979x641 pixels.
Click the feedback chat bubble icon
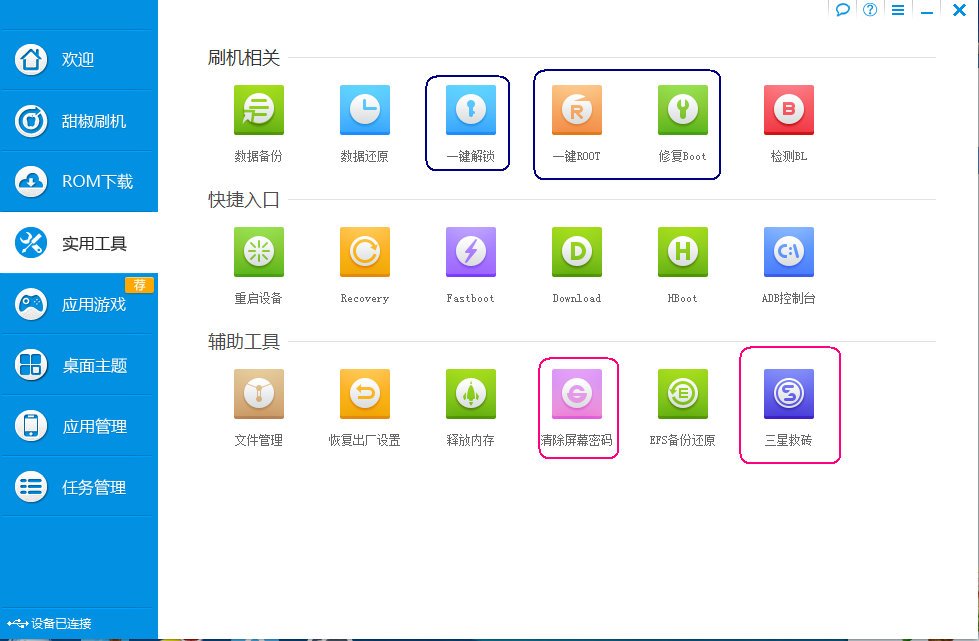click(x=842, y=9)
